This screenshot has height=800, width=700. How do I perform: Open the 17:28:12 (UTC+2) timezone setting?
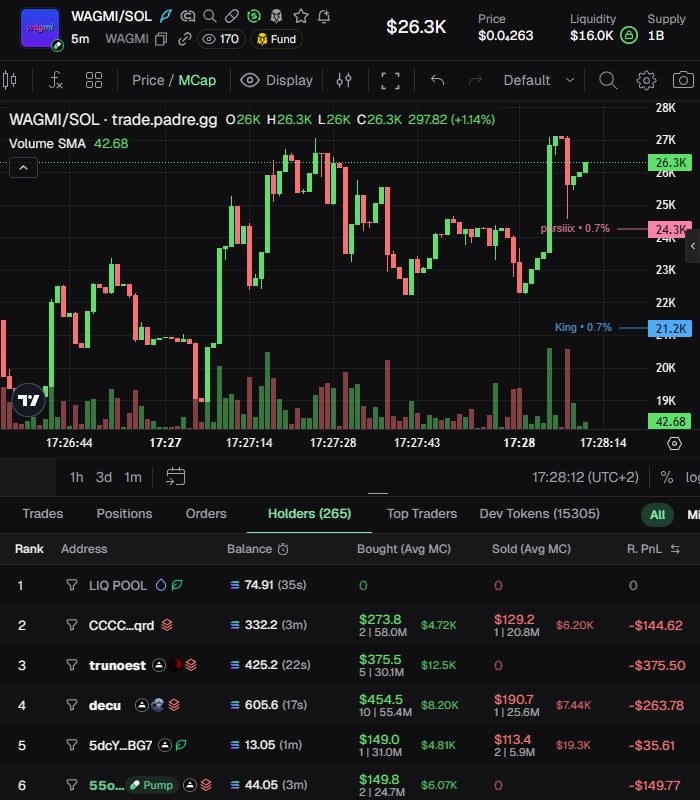tap(585, 477)
